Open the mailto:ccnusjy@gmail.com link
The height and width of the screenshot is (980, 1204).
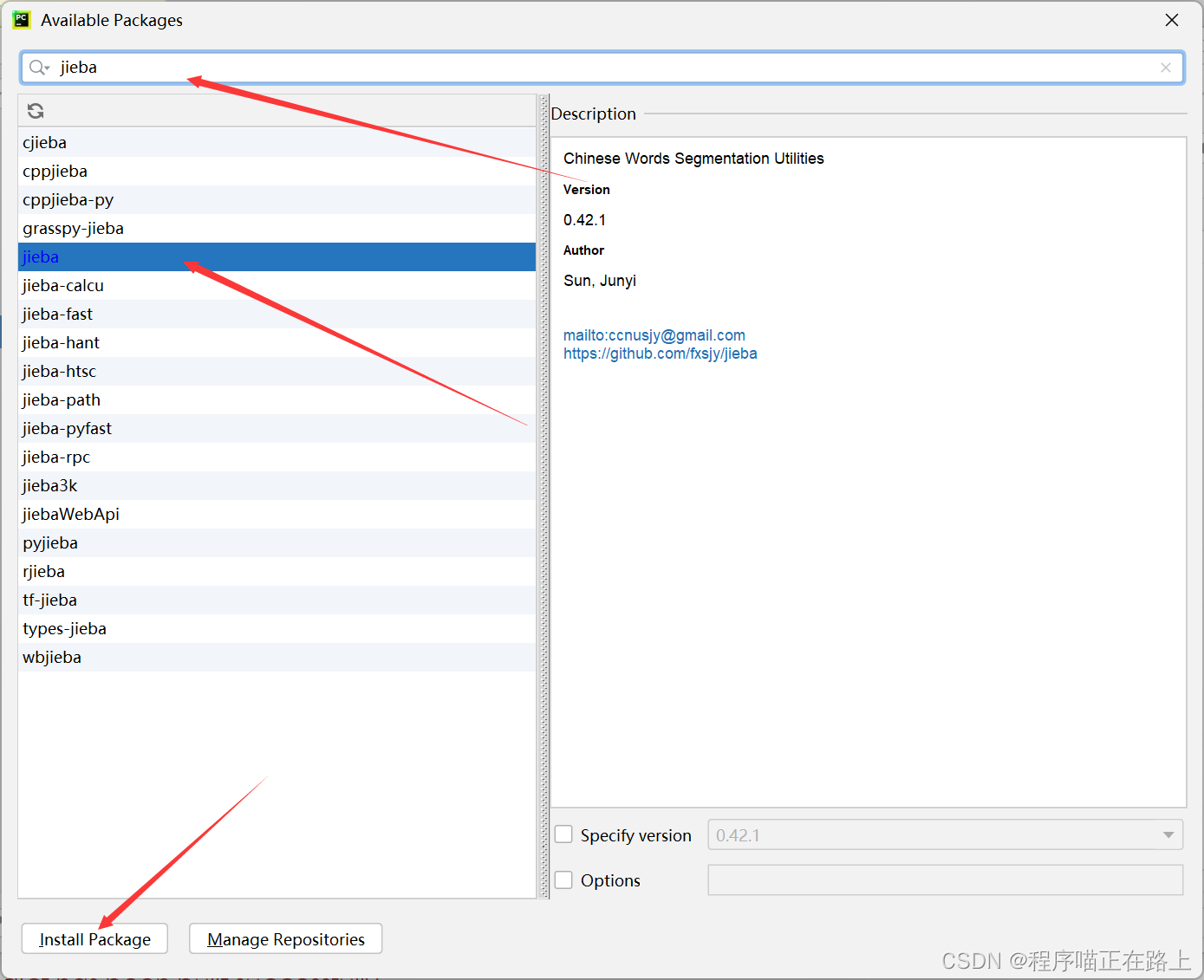pos(654,335)
